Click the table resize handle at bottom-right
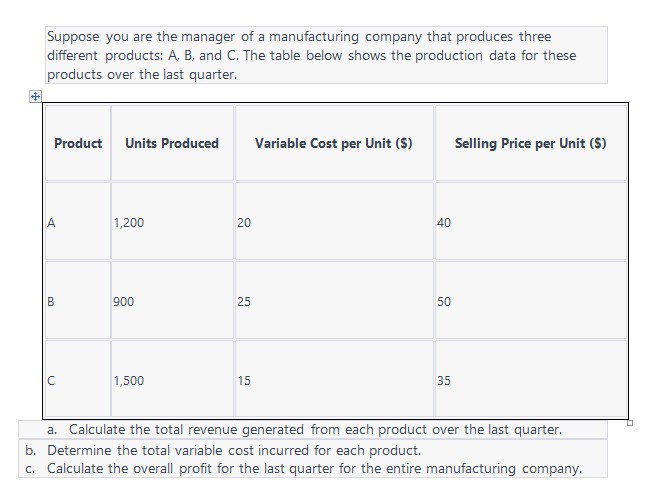655x493 pixels. click(630, 423)
